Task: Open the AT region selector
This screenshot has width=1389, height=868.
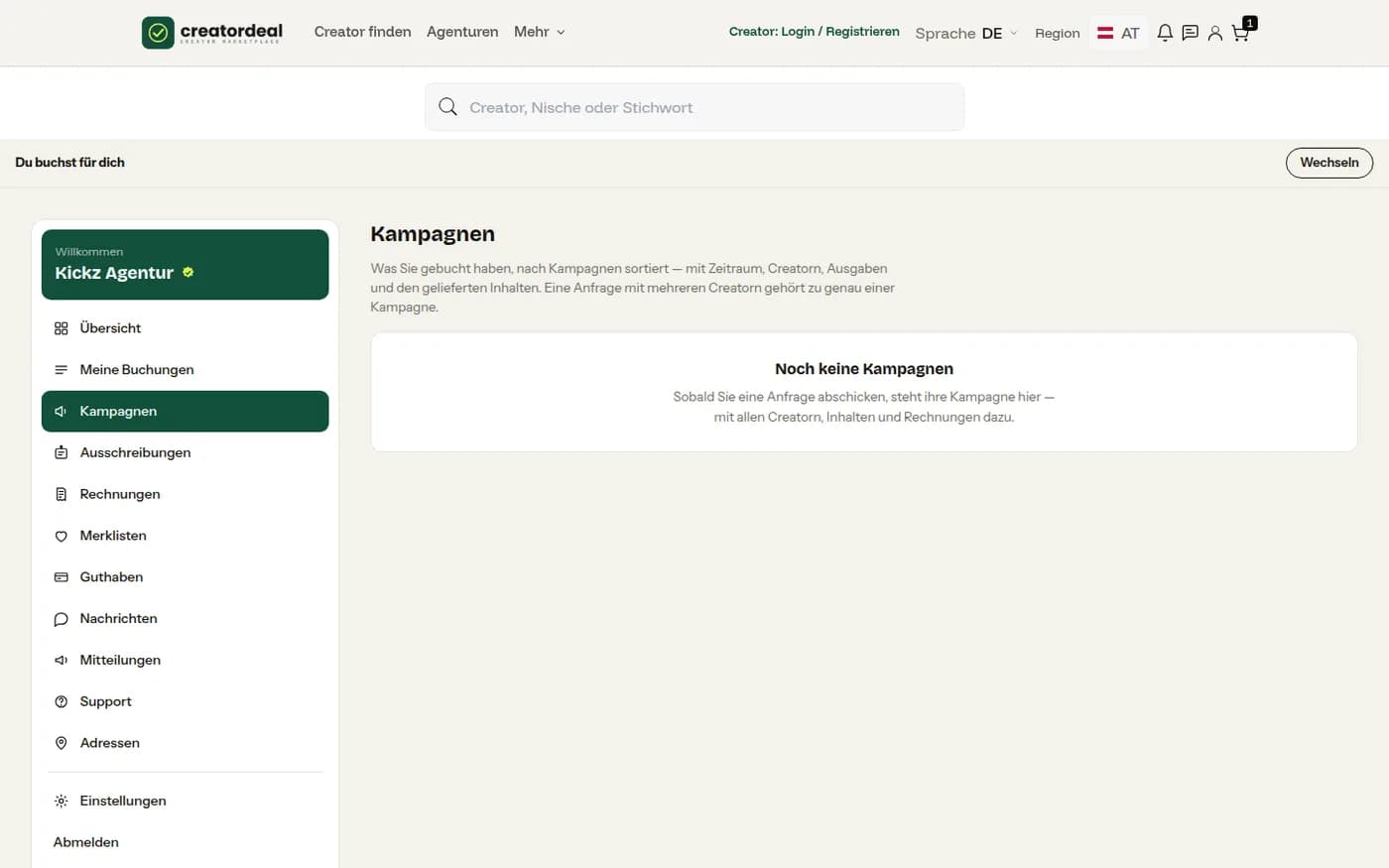Action: [1118, 33]
